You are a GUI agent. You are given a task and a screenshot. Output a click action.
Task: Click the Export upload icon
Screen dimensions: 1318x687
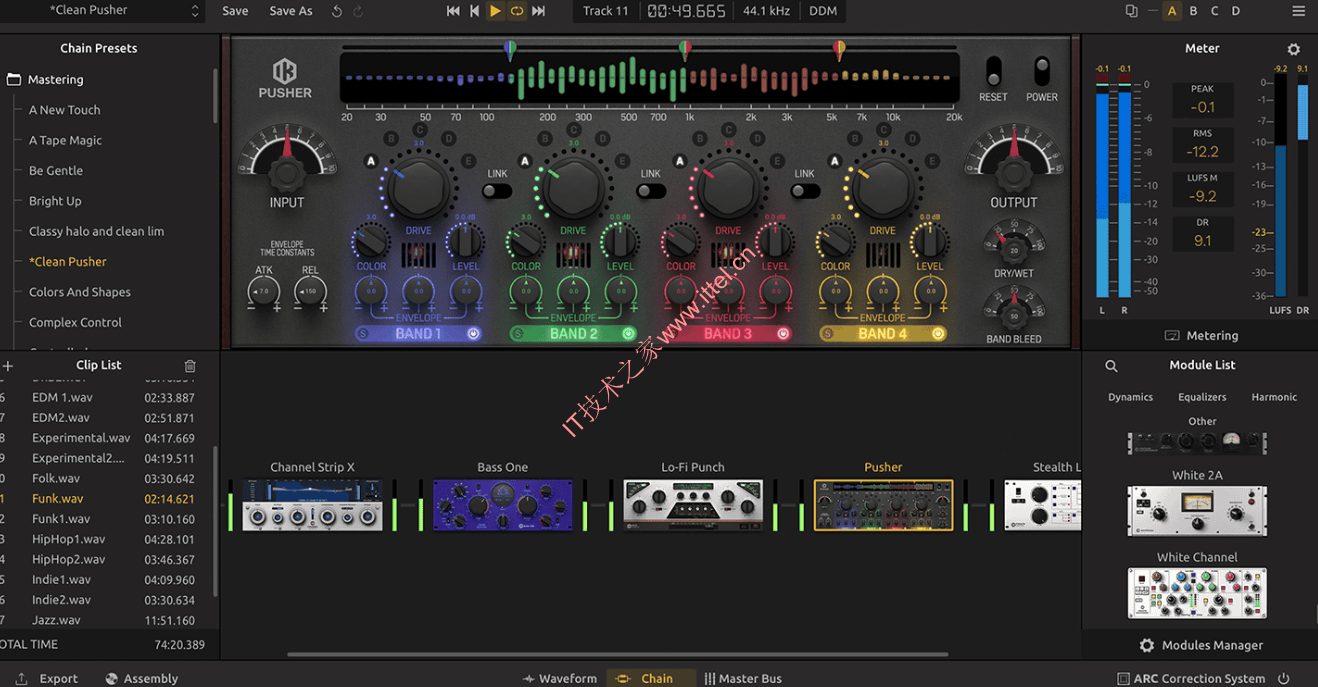coord(21,679)
